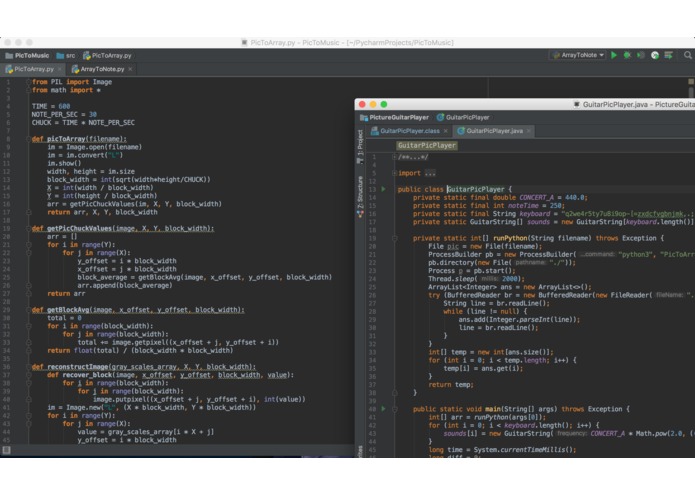Click the colored-lines arrow icon in PyCharm toolbar
This screenshot has width=695, height=494.
point(668,55)
